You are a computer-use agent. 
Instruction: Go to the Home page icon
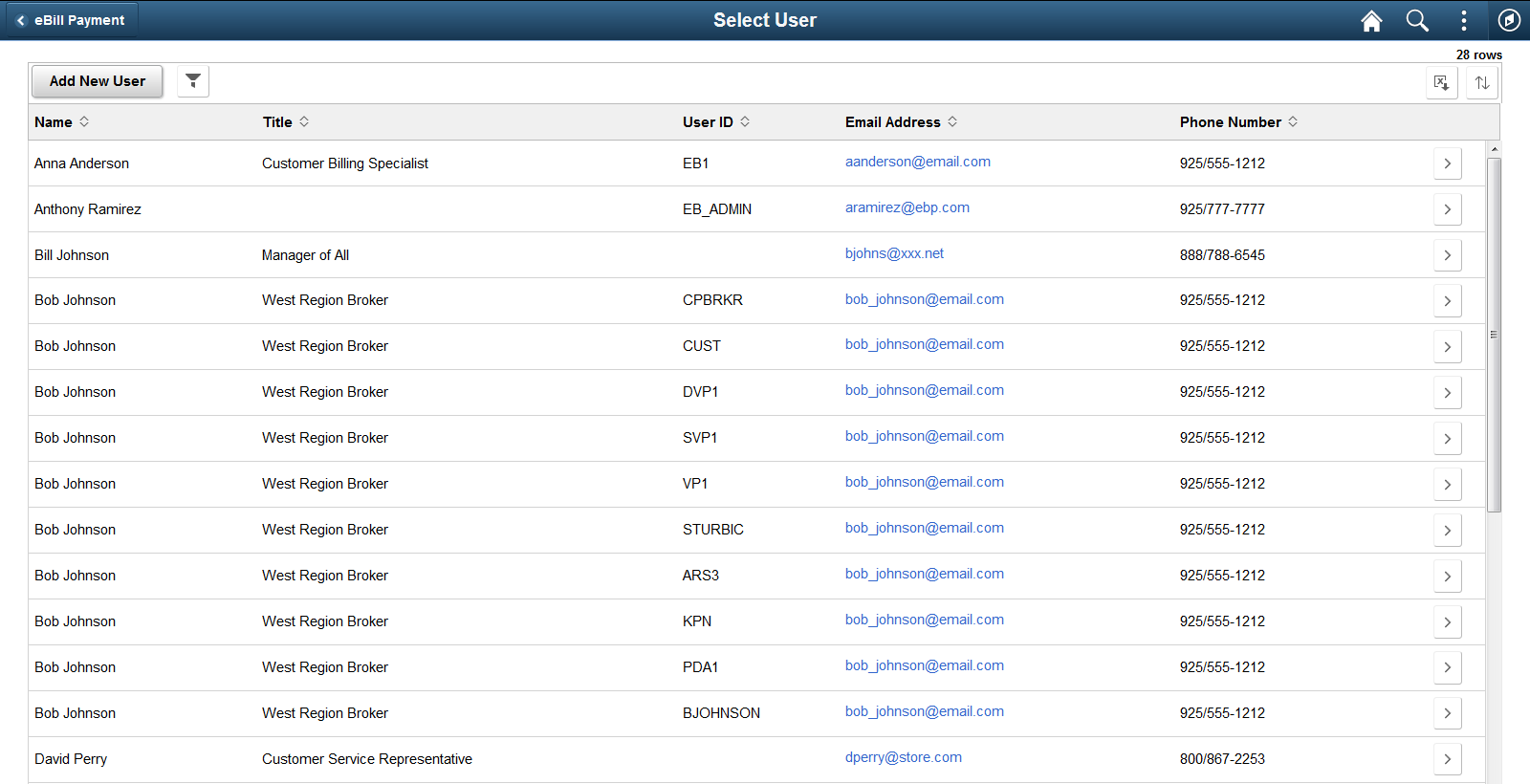[1371, 20]
